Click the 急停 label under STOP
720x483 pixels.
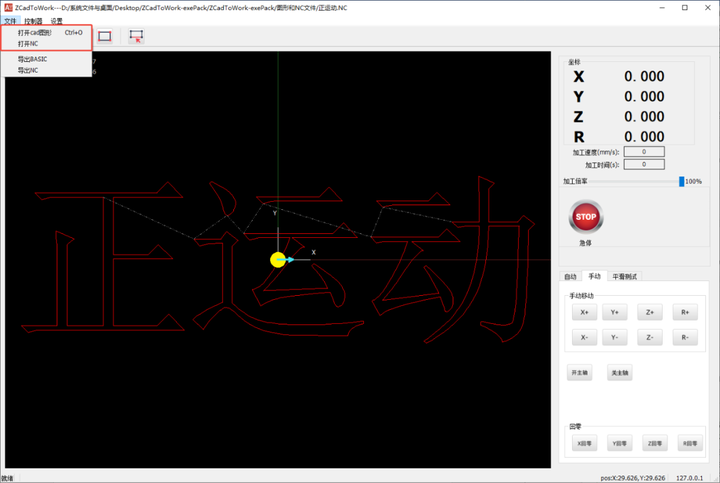[x=585, y=243]
